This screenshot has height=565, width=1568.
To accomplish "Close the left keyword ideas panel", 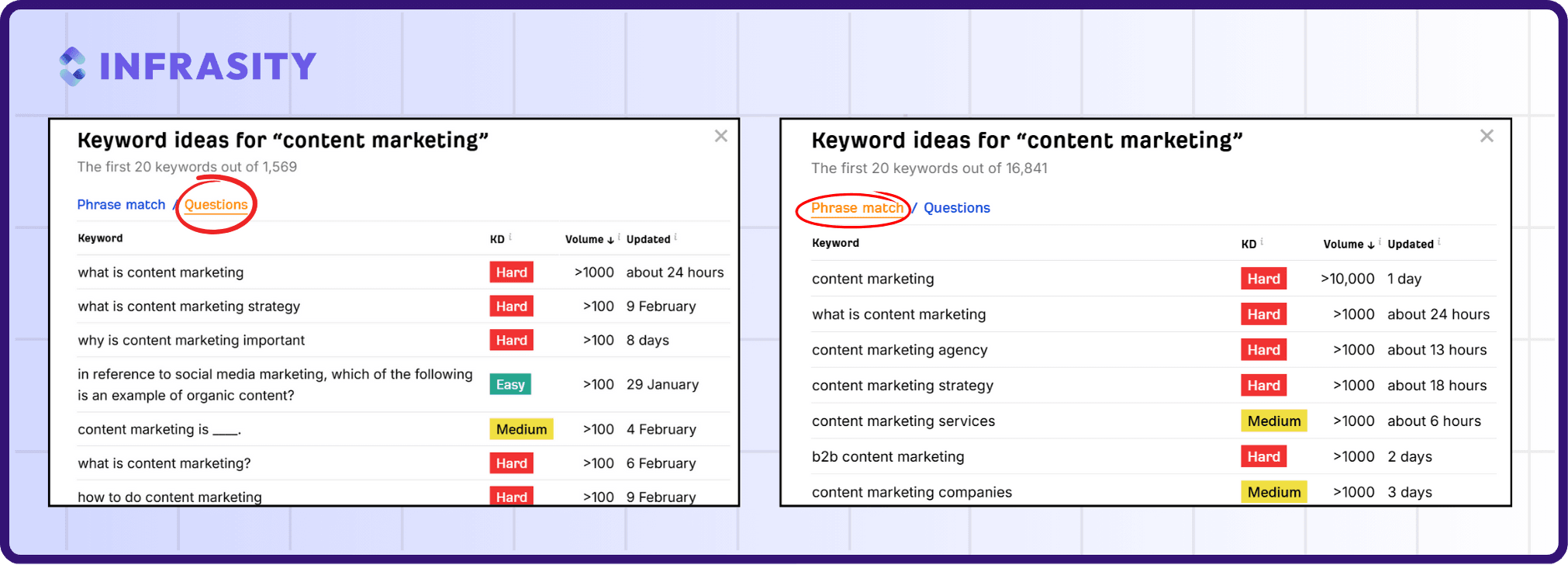I will (x=721, y=137).
